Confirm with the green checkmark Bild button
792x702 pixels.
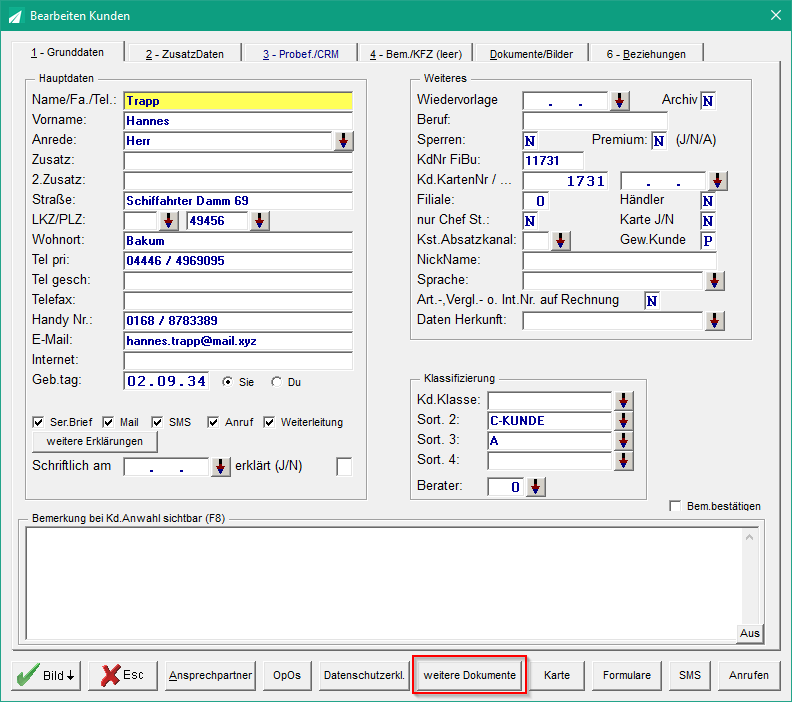tap(46, 675)
